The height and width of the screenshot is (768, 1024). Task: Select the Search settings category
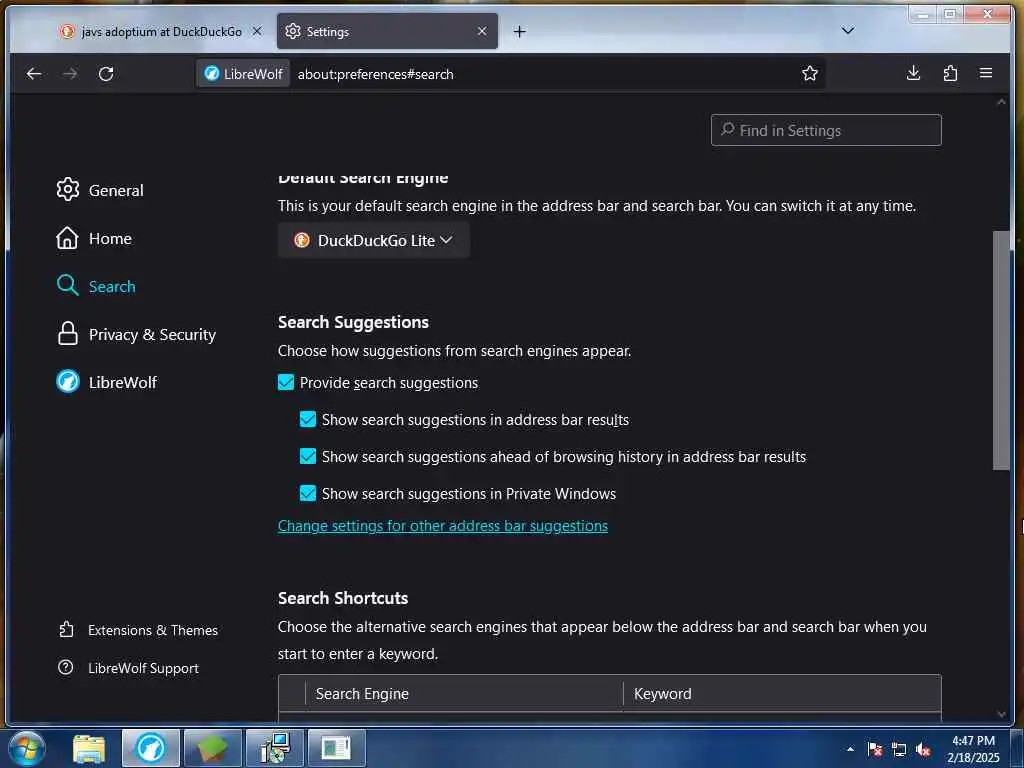[x=96, y=286]
